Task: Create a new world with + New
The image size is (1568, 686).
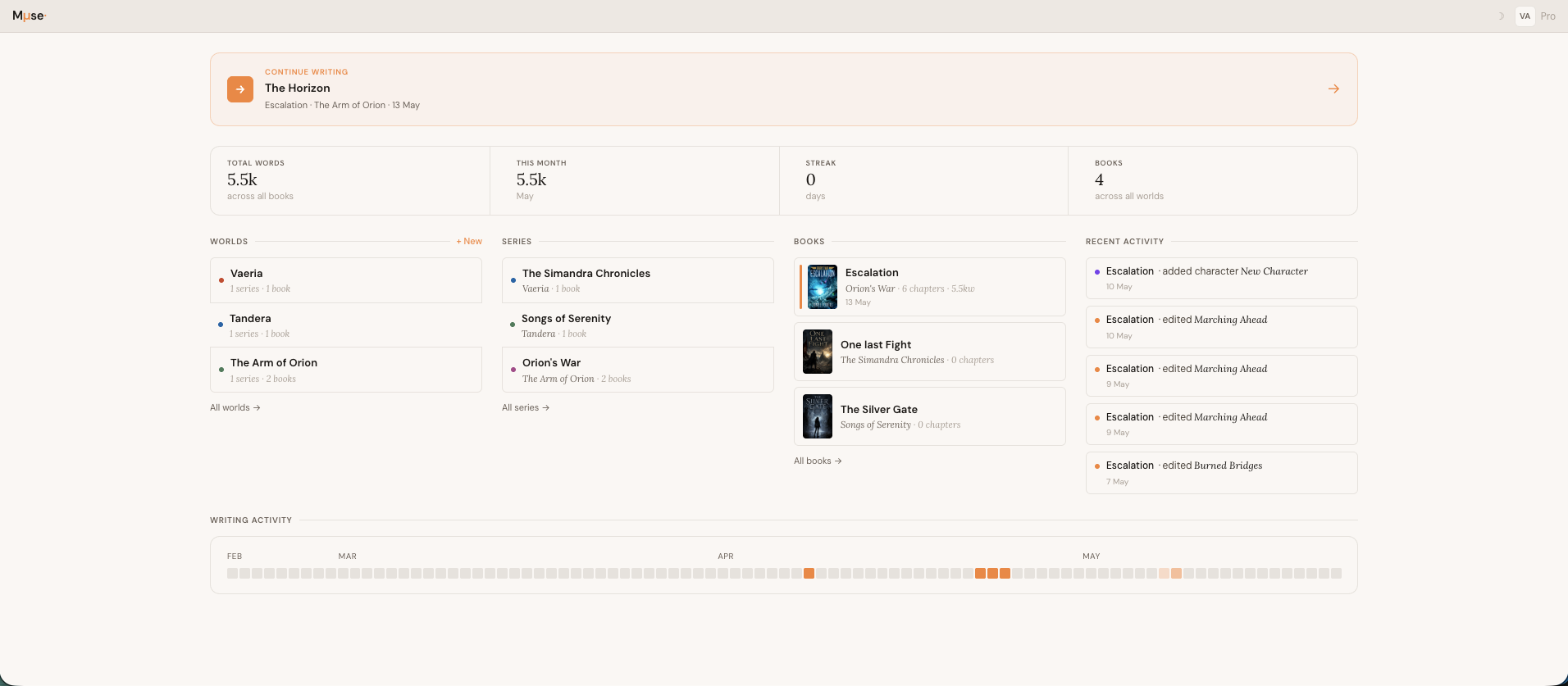Action: (x=469, y=241)
